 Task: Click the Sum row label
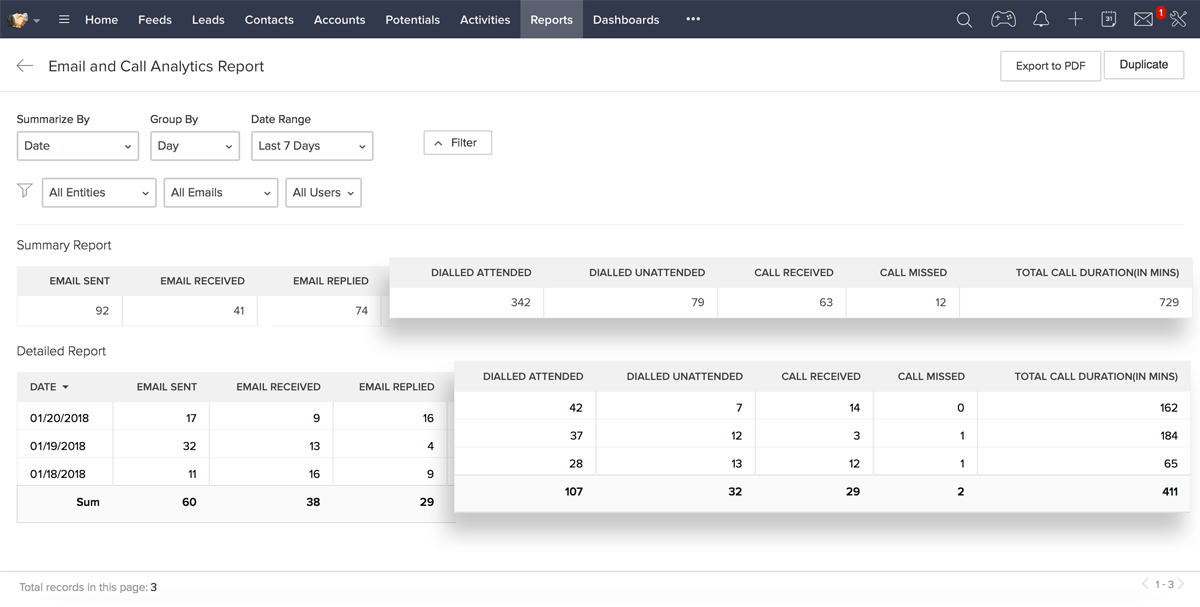pyautogui.click(x=88, y=502)
